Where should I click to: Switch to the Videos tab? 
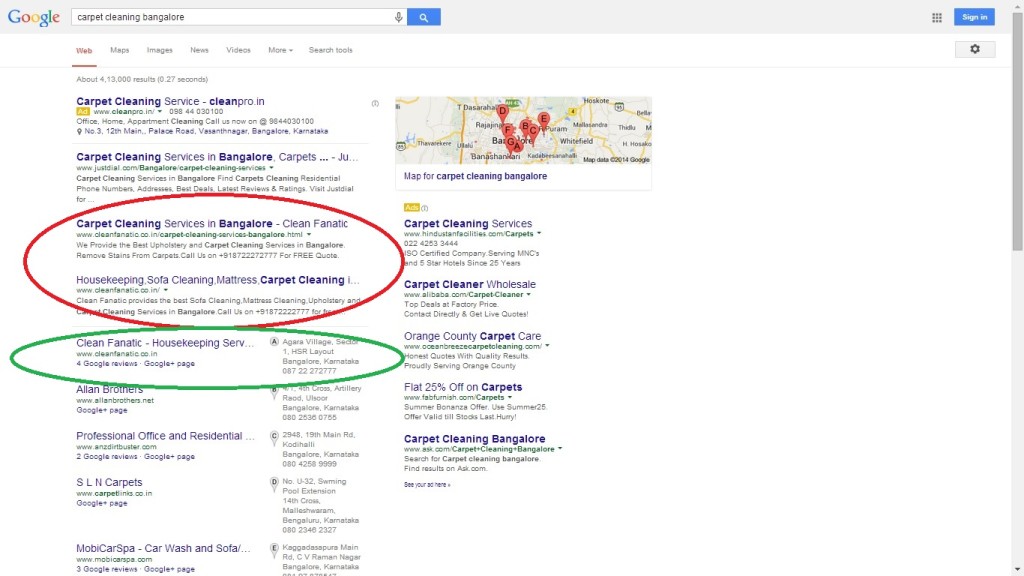coord(238,50)
